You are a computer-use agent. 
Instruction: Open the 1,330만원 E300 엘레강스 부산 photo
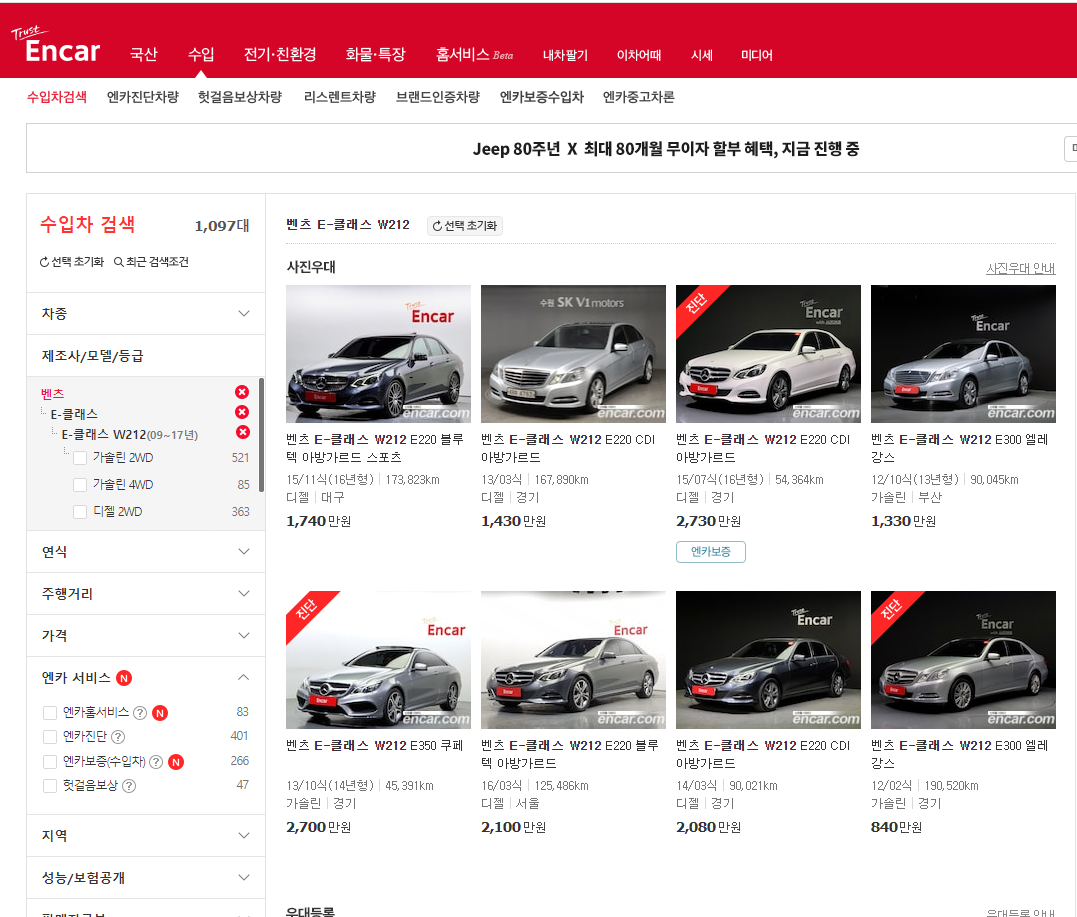[x=964, y=354]
